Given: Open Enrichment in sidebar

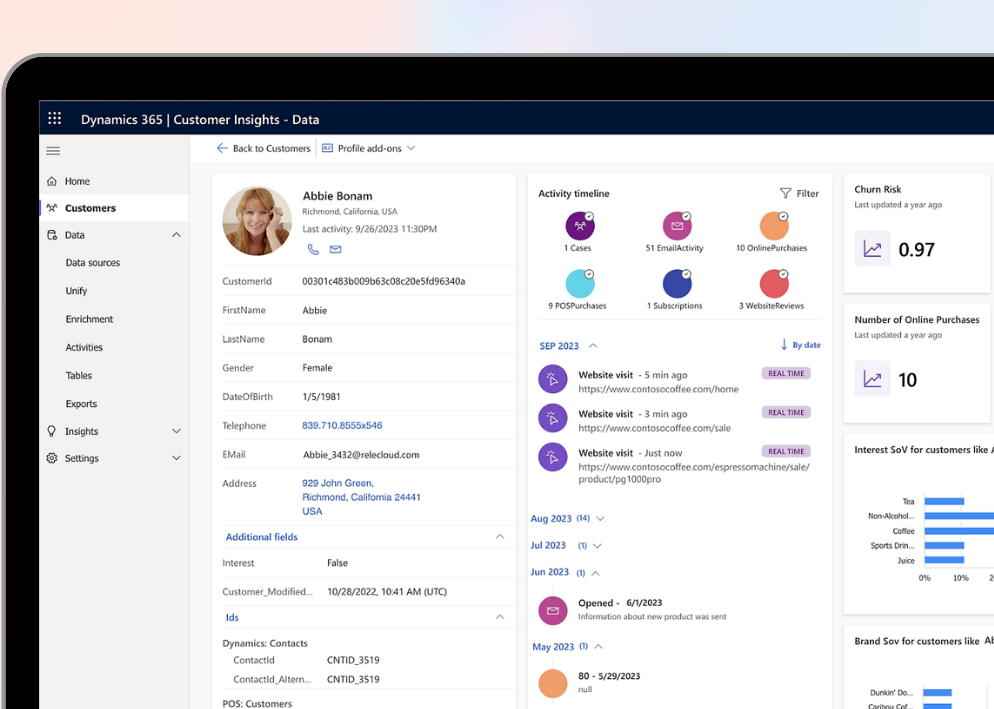Looking at the screenshot, I should (89, 319).
